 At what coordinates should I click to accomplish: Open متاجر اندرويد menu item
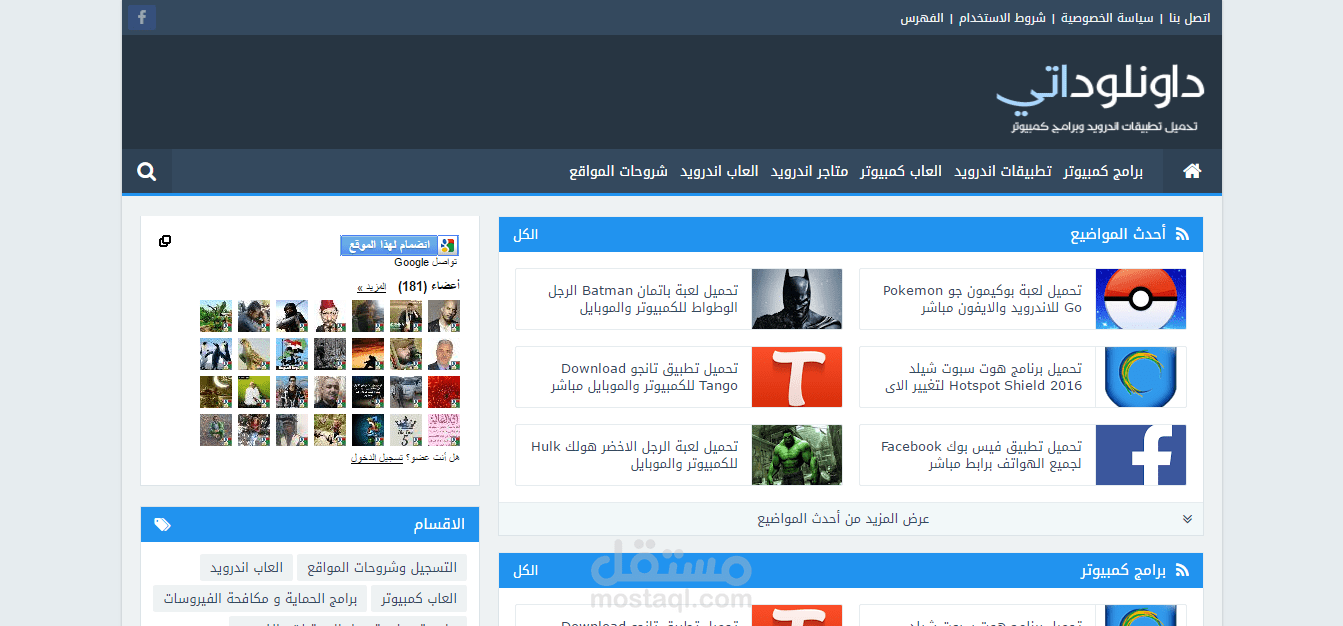tap(809, 171)
